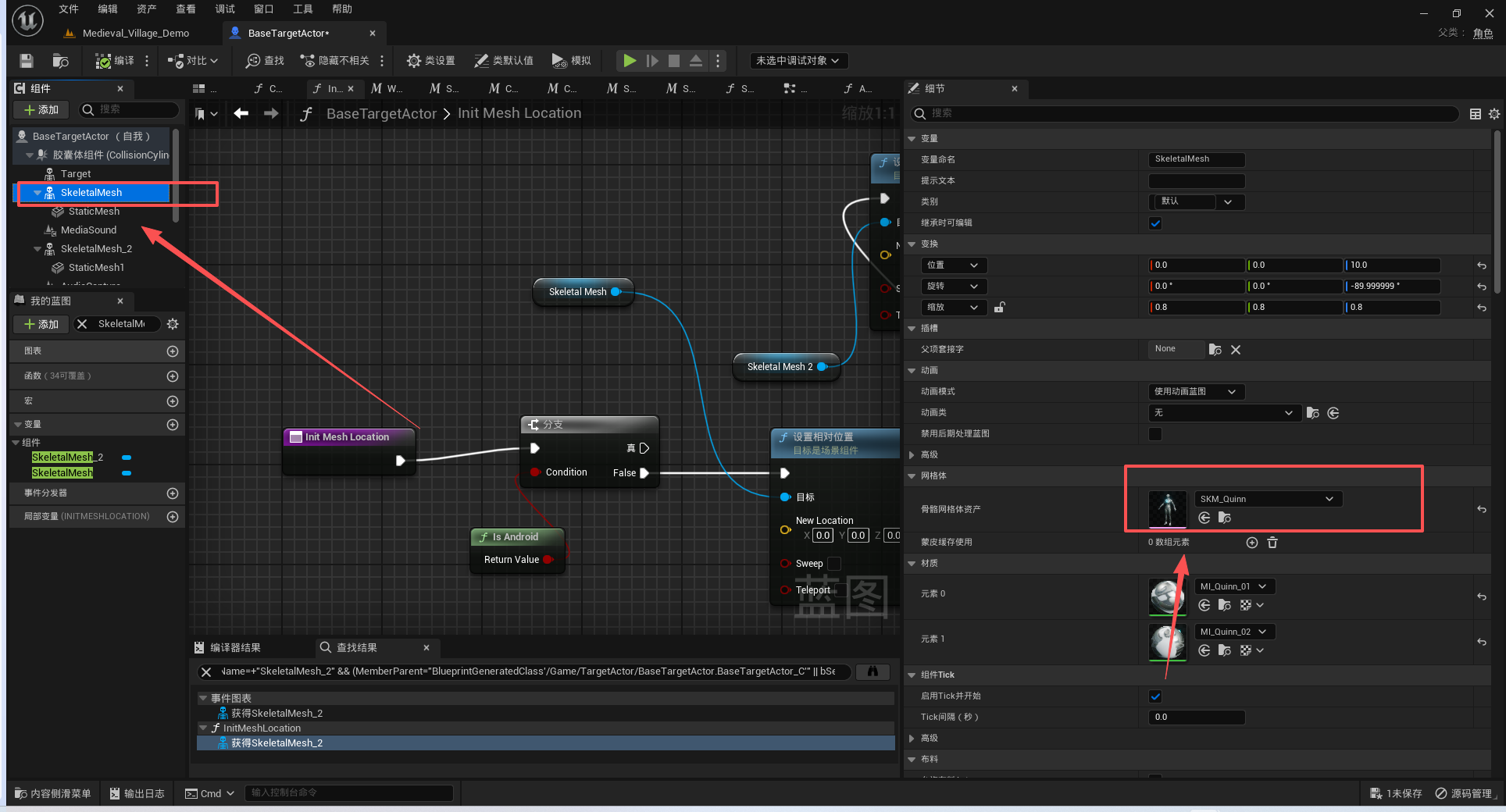Open the SKM_Quinn mesh asset dropdown
Viewport: 1506px width, 812px height.
1268,499
